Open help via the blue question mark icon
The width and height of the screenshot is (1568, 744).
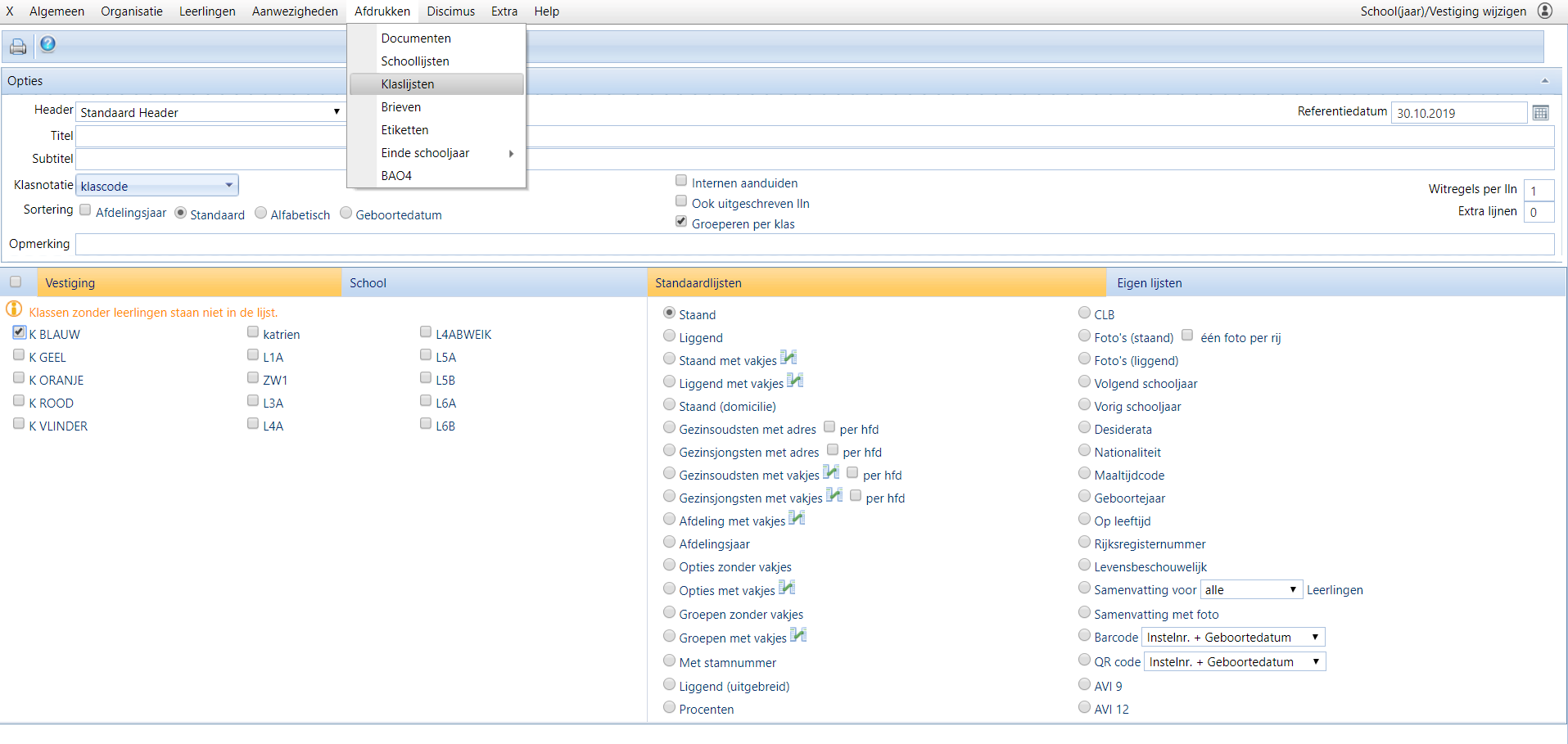click(48, 44)
